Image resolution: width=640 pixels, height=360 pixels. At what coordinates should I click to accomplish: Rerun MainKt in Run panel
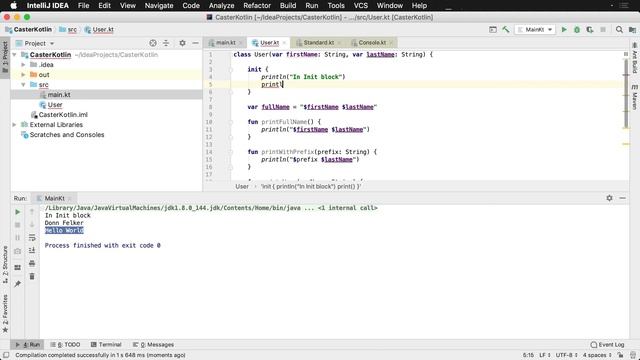tap(17, 212)
